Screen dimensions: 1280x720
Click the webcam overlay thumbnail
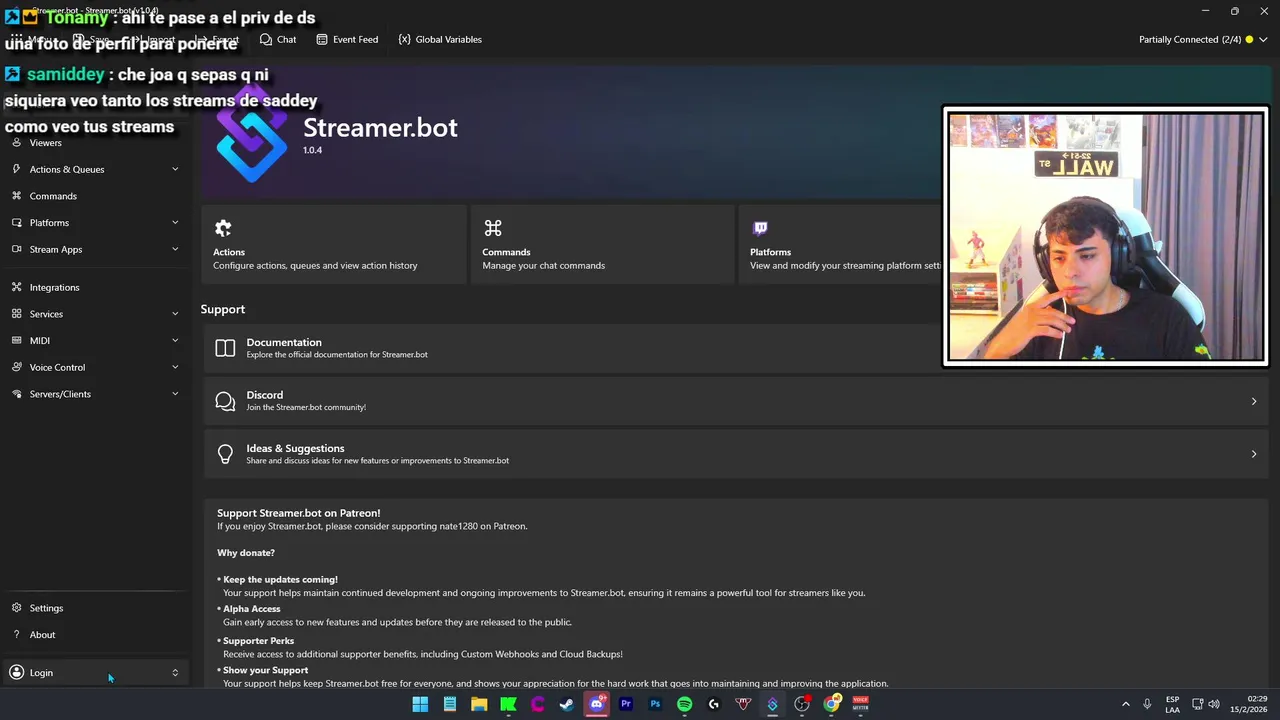pos(1105,236)
